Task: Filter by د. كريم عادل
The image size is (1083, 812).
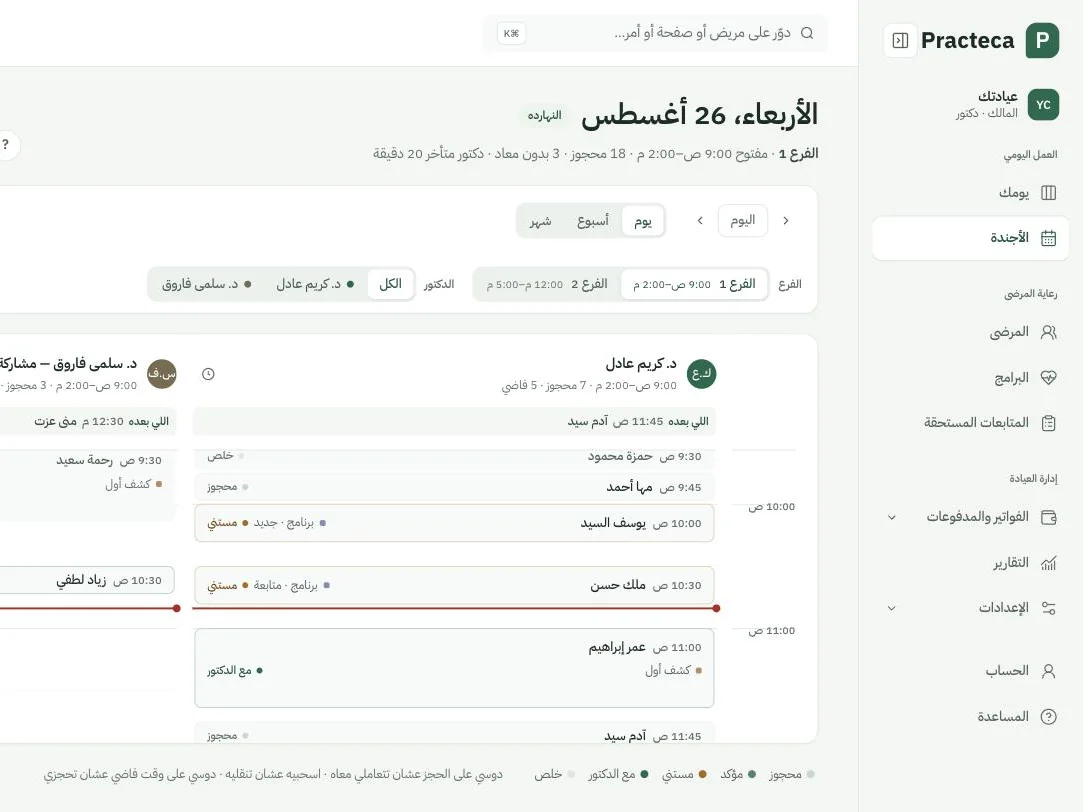Action: tap(315, 284)
